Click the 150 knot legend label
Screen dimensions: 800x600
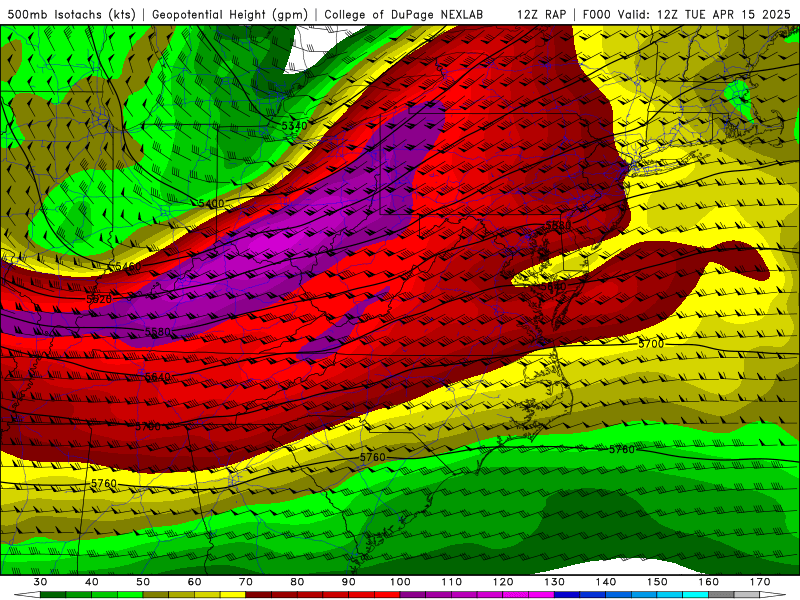point(658,582)
